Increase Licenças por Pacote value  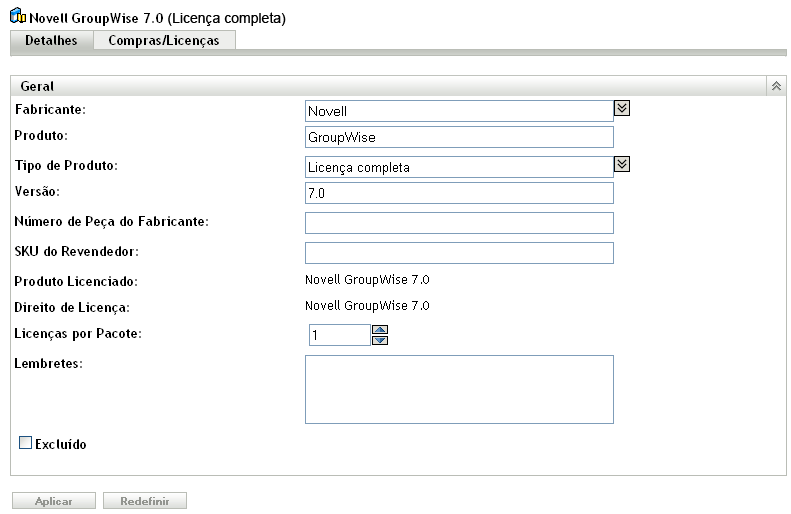379,329
